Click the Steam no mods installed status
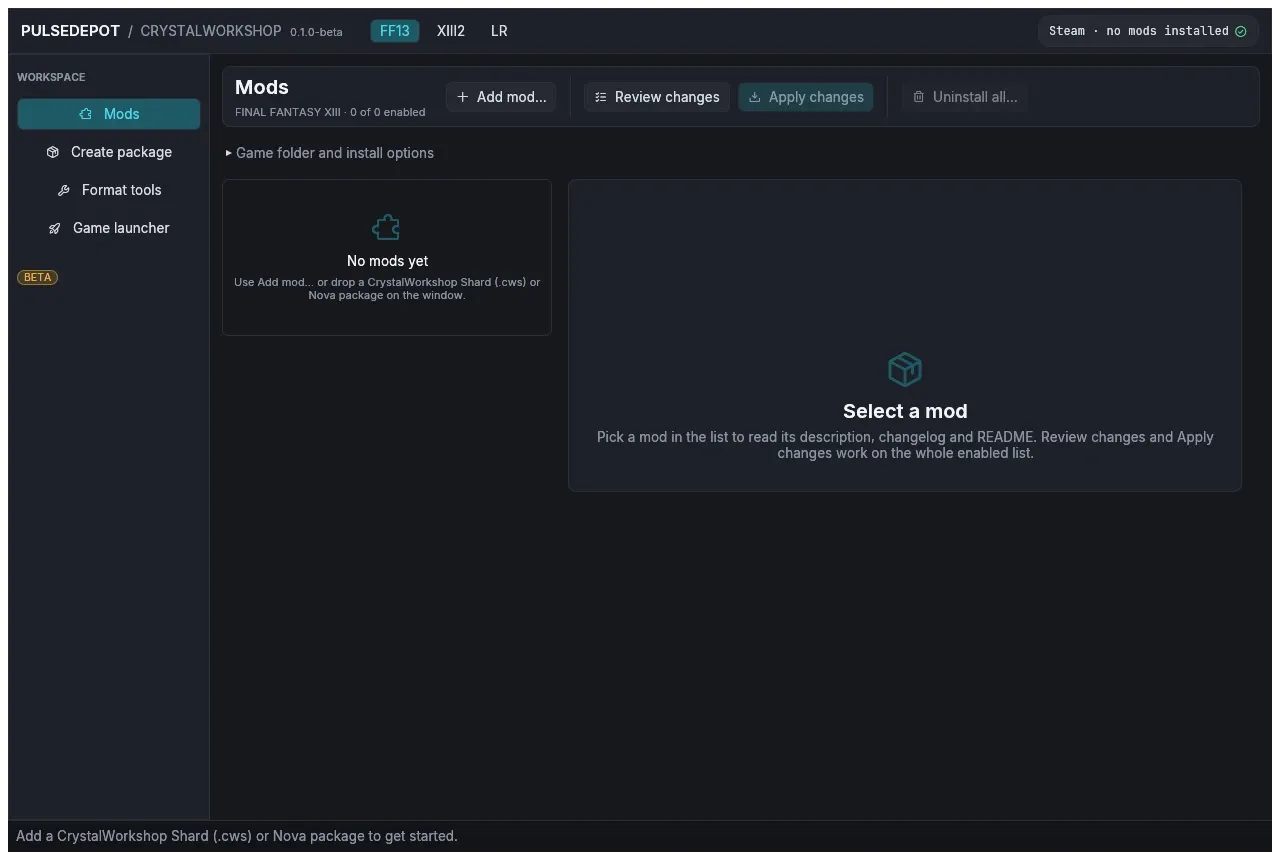Screen dimensions: 1280x860 pos(1148,31)
